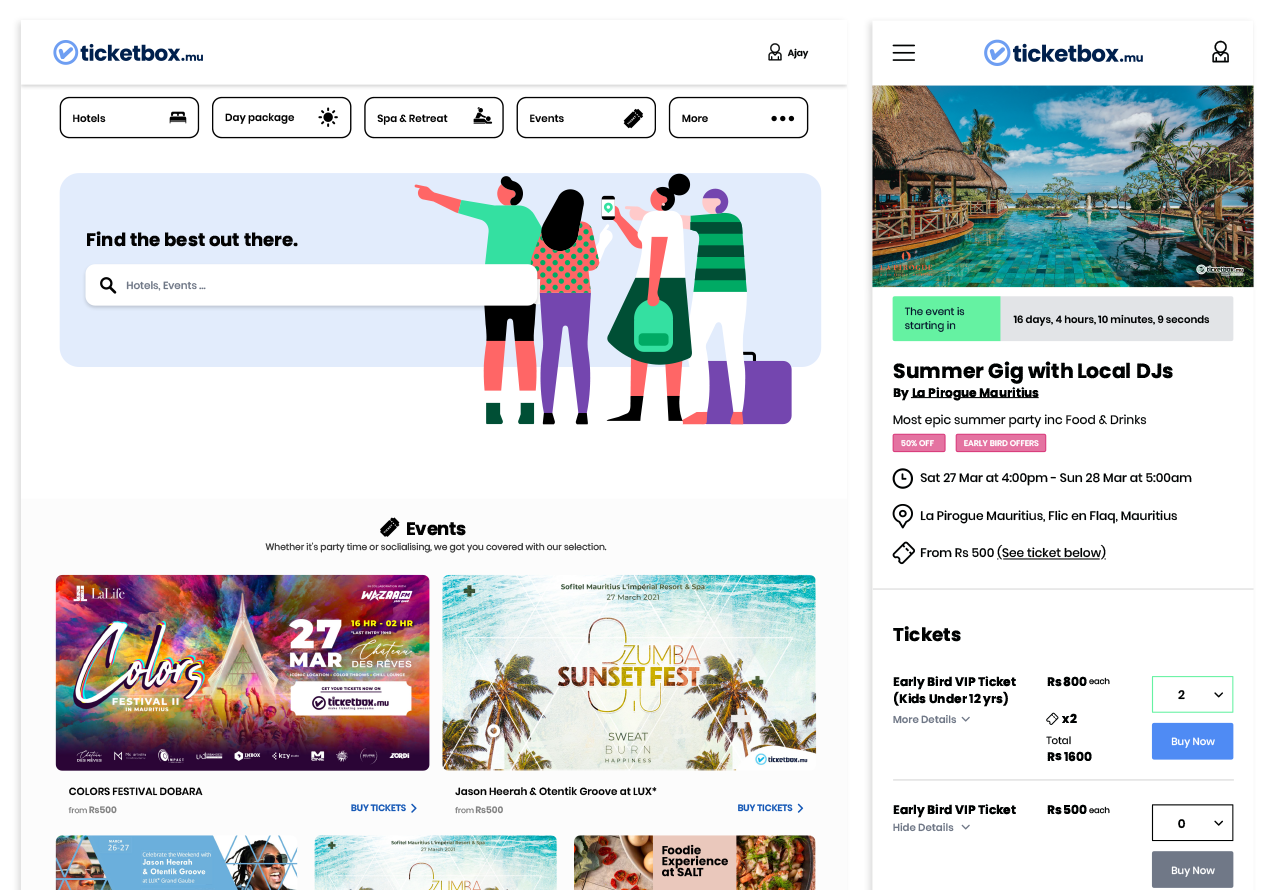This screenshot has width=1280, height=890.
Task: Open the Spa & Retreat category
Action: point(433,118)
